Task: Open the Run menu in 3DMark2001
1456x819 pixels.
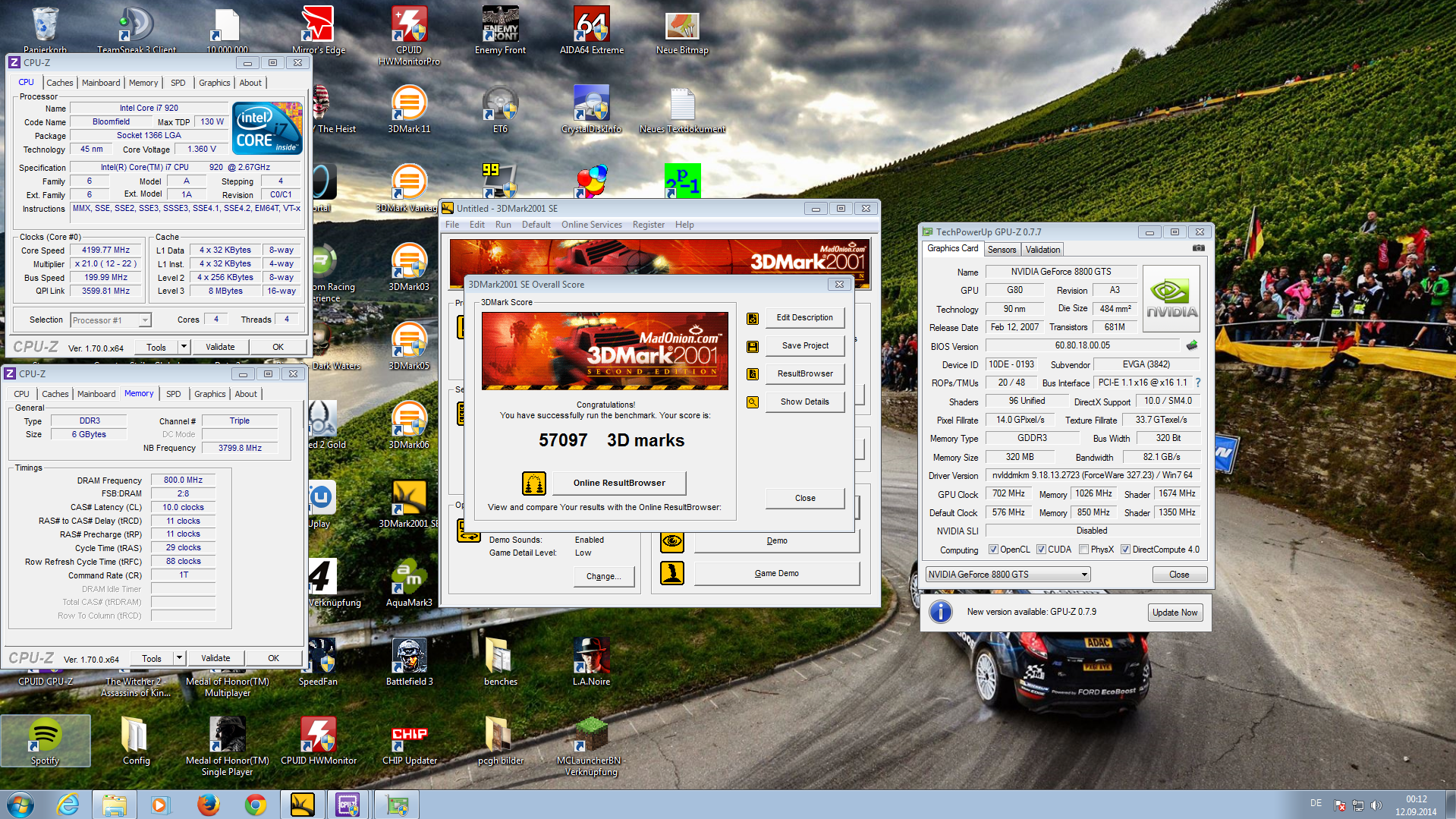Action: [503, 225]
